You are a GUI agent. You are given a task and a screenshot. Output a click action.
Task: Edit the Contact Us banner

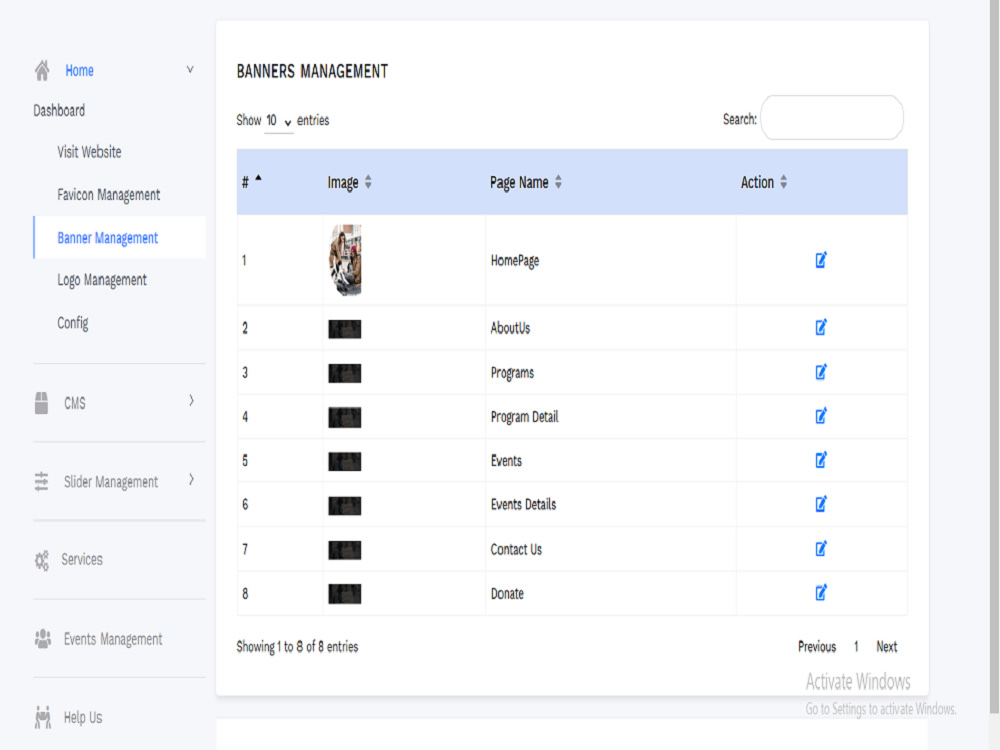coord(821,548)
